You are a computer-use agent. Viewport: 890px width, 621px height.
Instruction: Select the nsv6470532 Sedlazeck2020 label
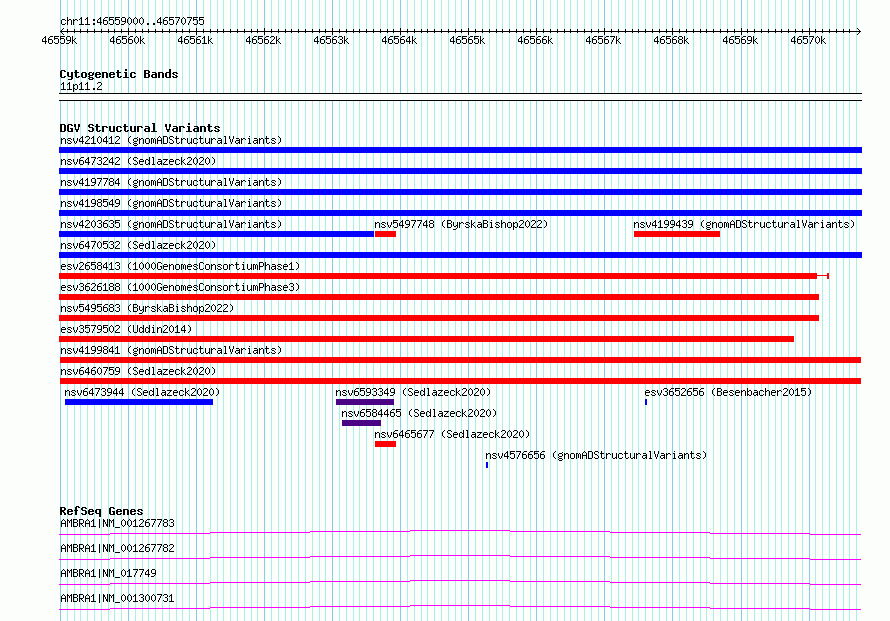138,245
